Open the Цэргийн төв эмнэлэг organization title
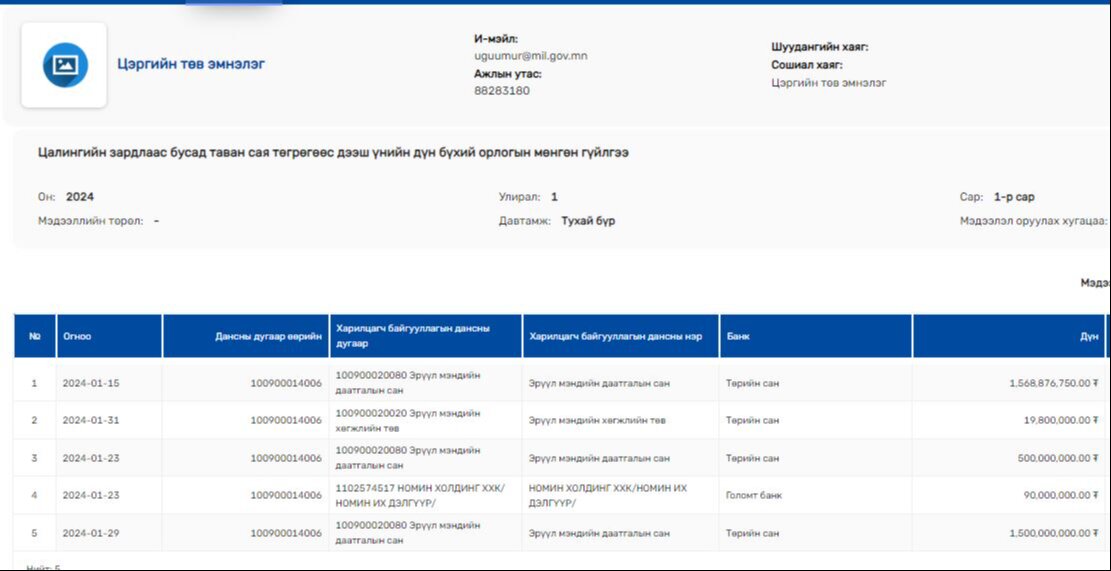The image size is (1111, 571). click(191, 64)
